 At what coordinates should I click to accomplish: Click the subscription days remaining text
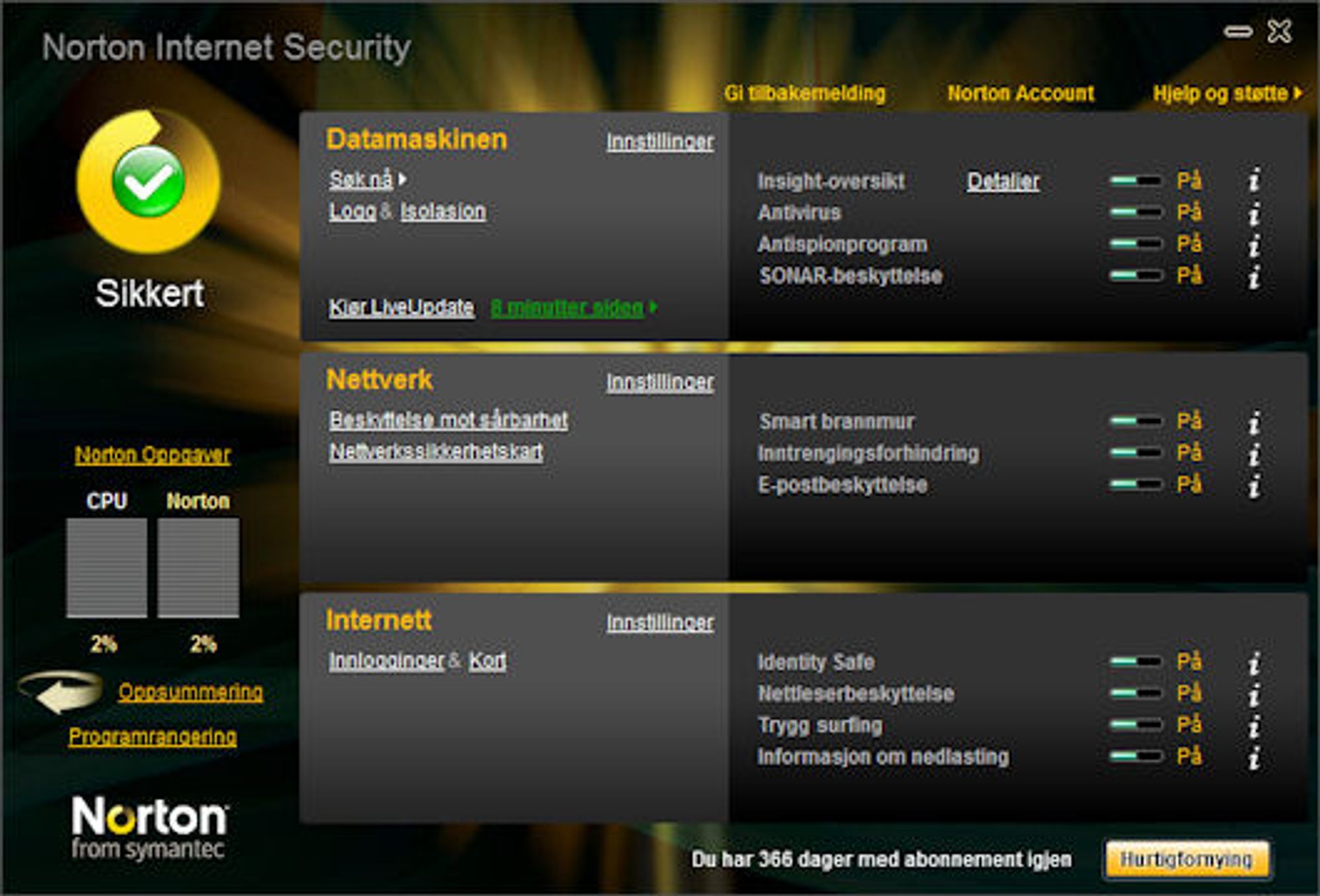click(881, 860)
